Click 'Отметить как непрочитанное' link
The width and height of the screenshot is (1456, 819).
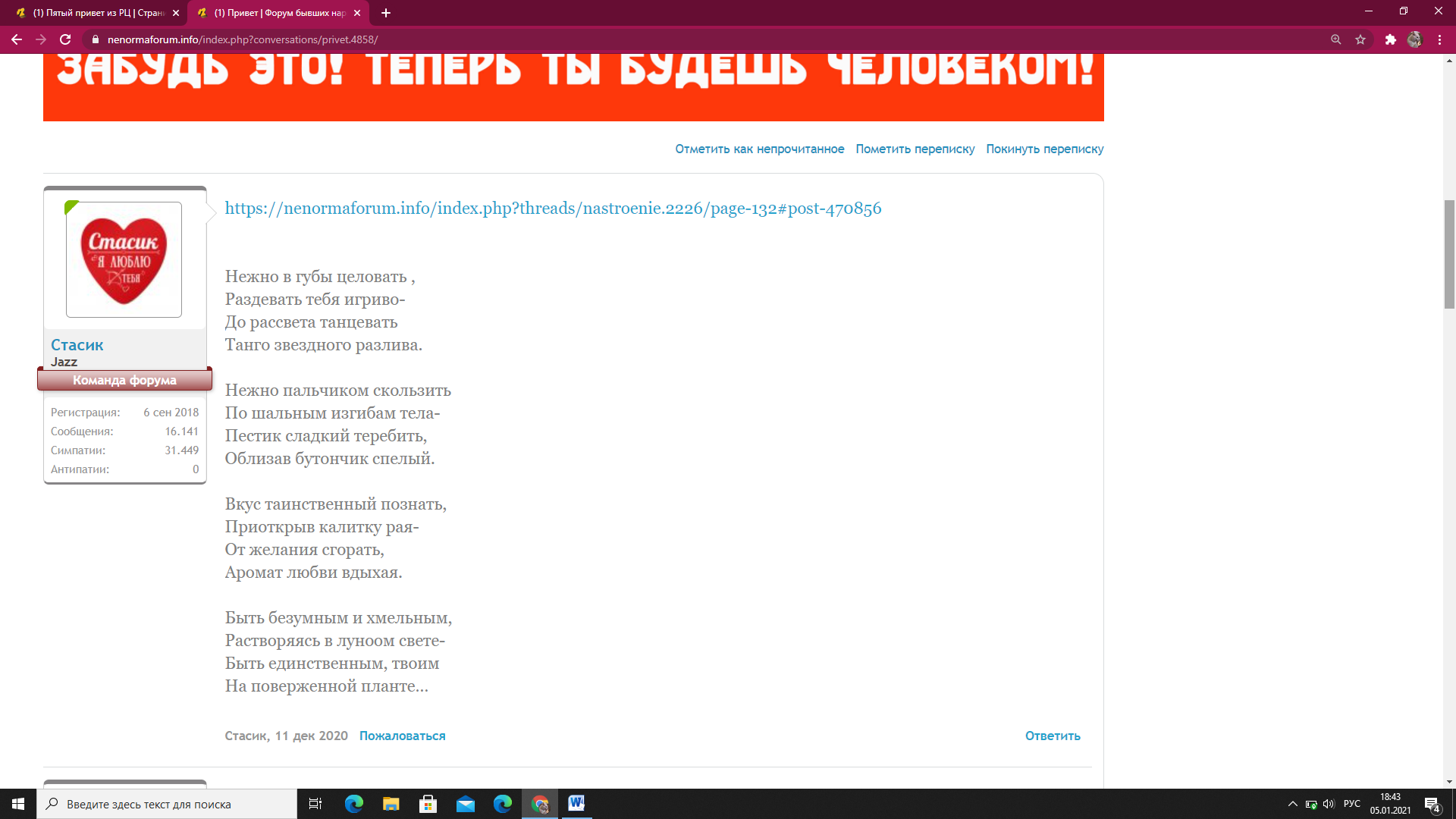(759, 149)
